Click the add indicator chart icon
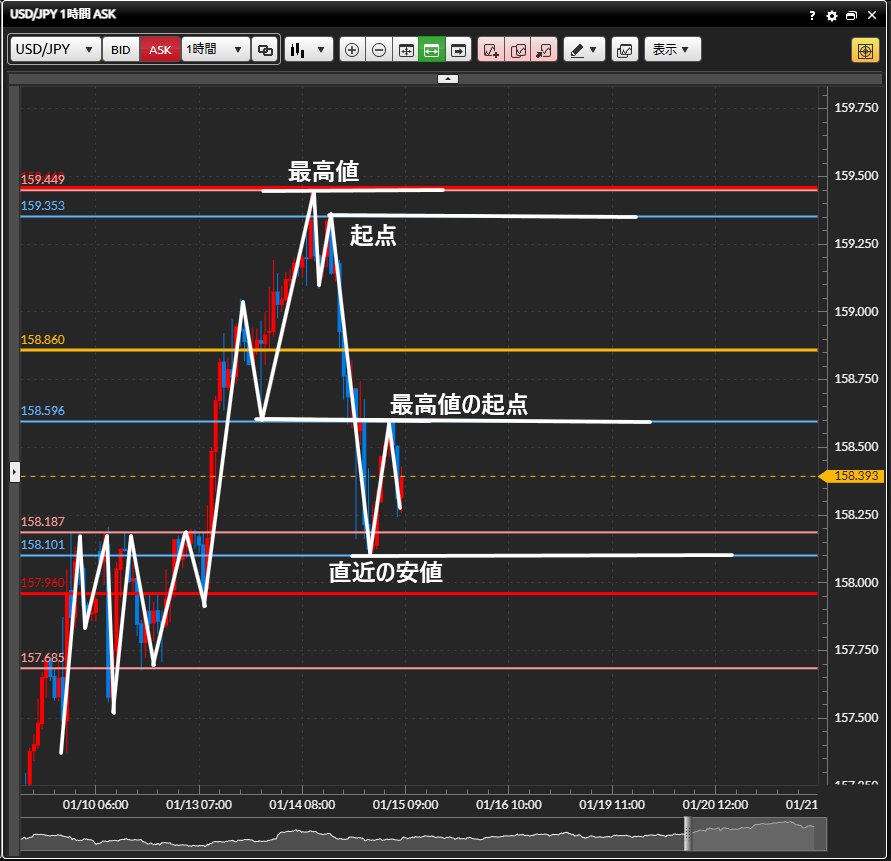The width and height of the screenshot is (891, 861). [x=491, y=50]
